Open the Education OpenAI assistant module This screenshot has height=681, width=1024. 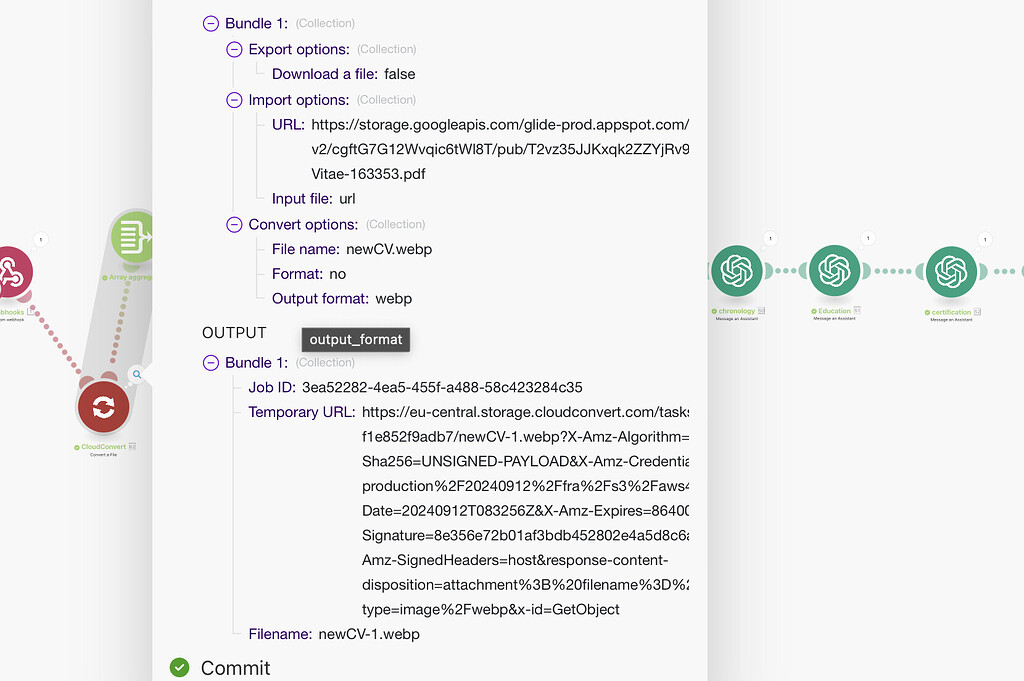click(x=835, y=271)
